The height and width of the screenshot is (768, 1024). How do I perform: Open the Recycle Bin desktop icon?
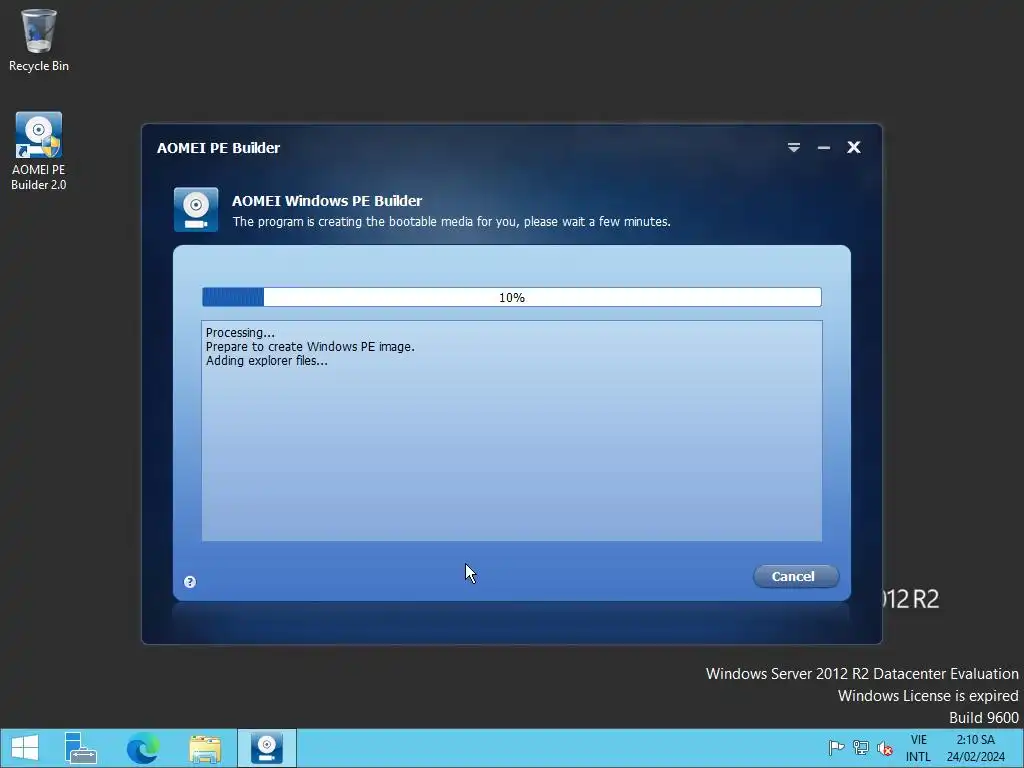39,40
